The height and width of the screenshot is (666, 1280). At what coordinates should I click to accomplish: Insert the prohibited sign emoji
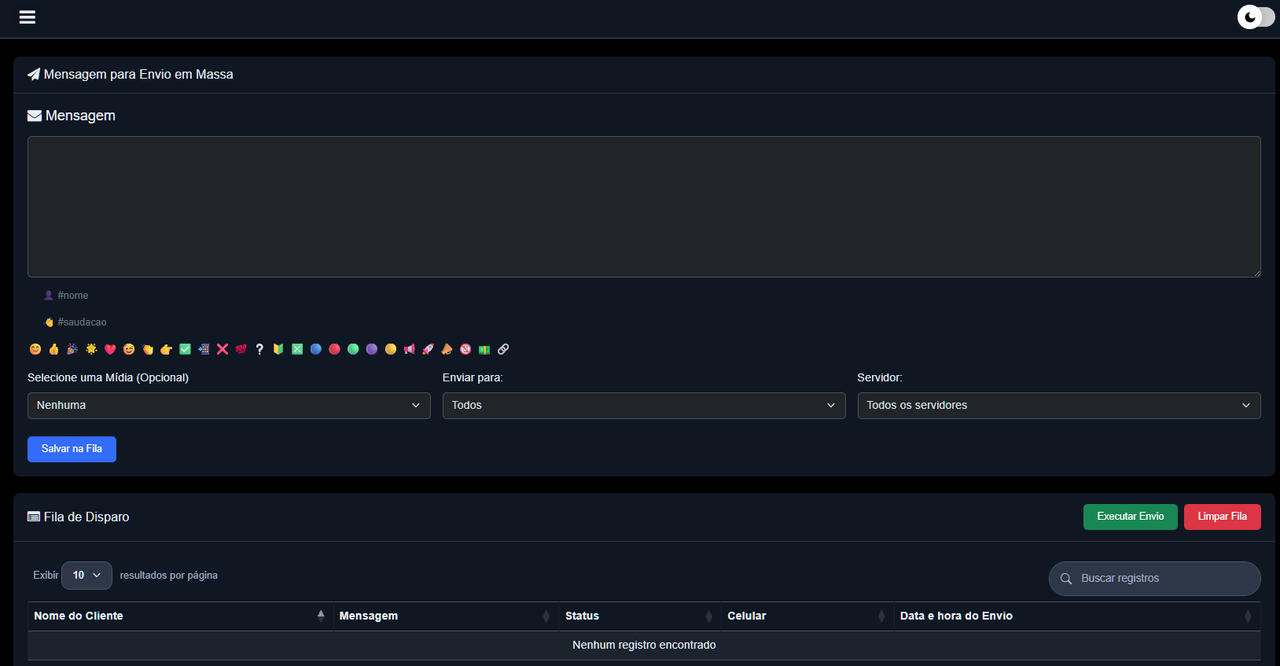[x=465, y=349]
